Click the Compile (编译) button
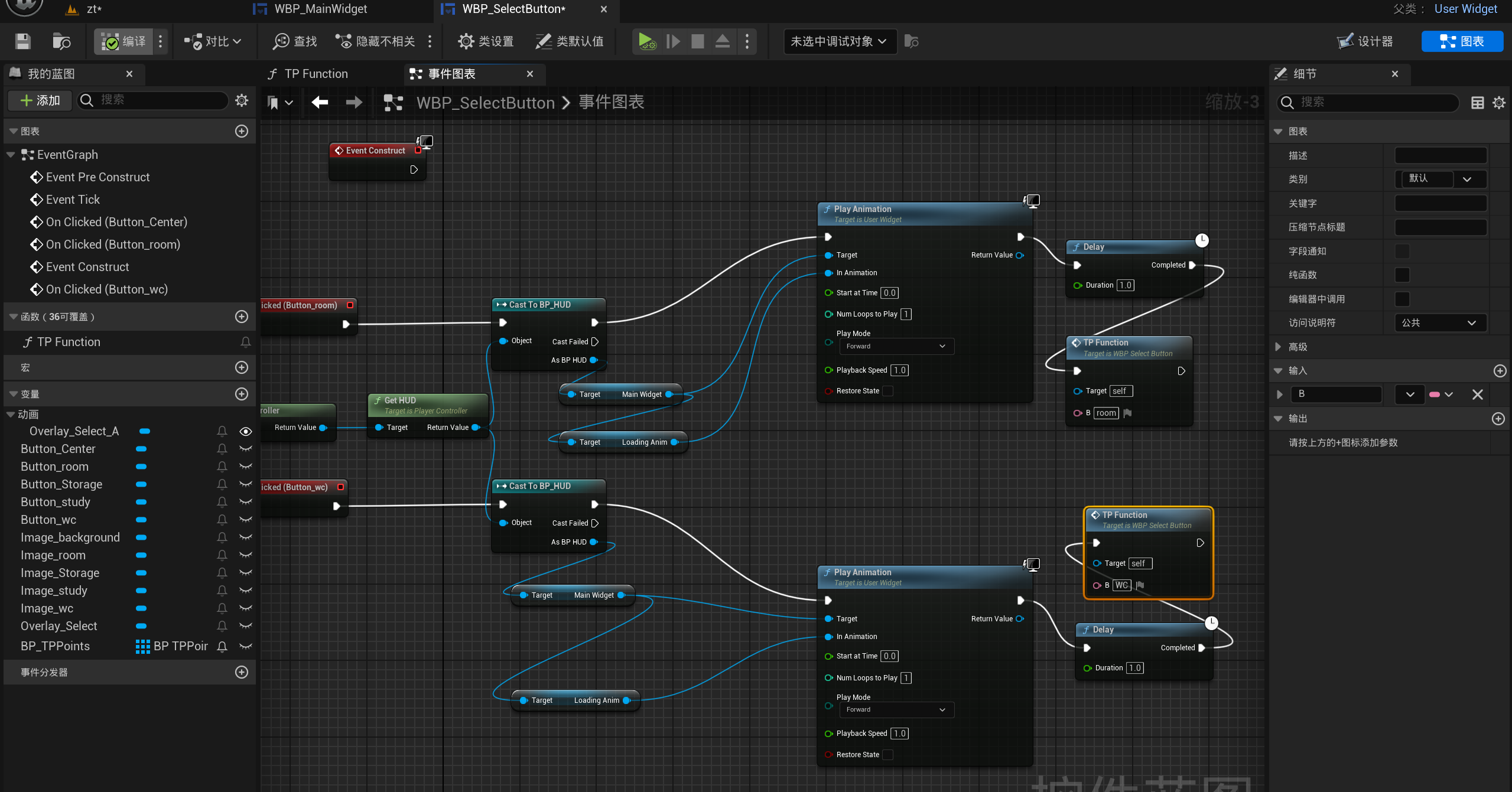1512x792 pixels. pos(123,41)
